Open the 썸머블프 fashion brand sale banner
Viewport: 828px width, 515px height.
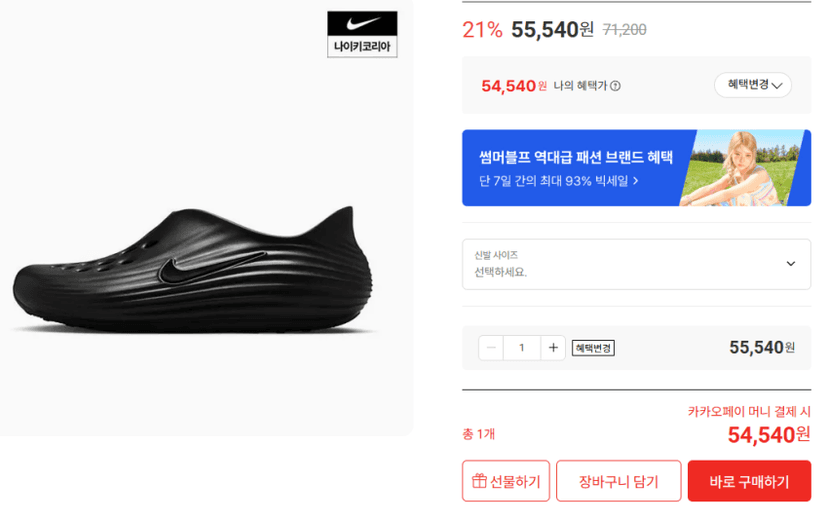(636, 168)
